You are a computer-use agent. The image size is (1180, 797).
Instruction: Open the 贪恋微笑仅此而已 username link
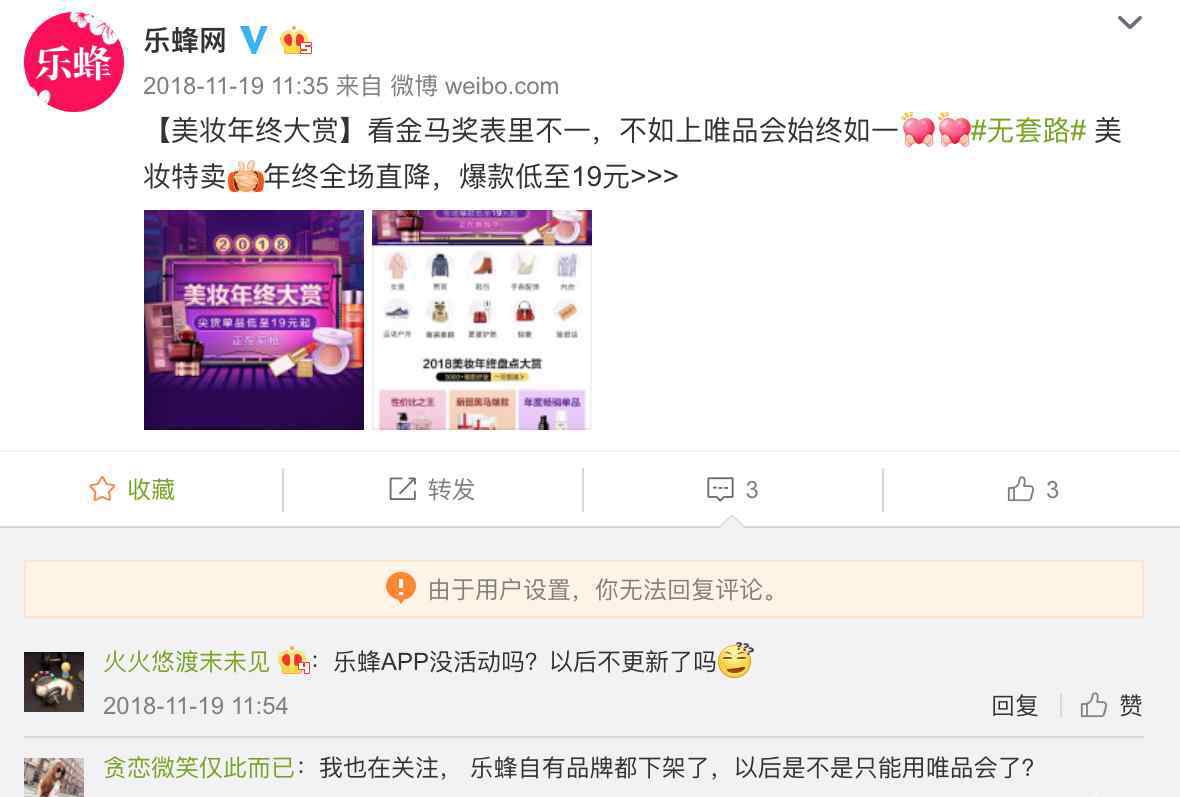(199, 768)
